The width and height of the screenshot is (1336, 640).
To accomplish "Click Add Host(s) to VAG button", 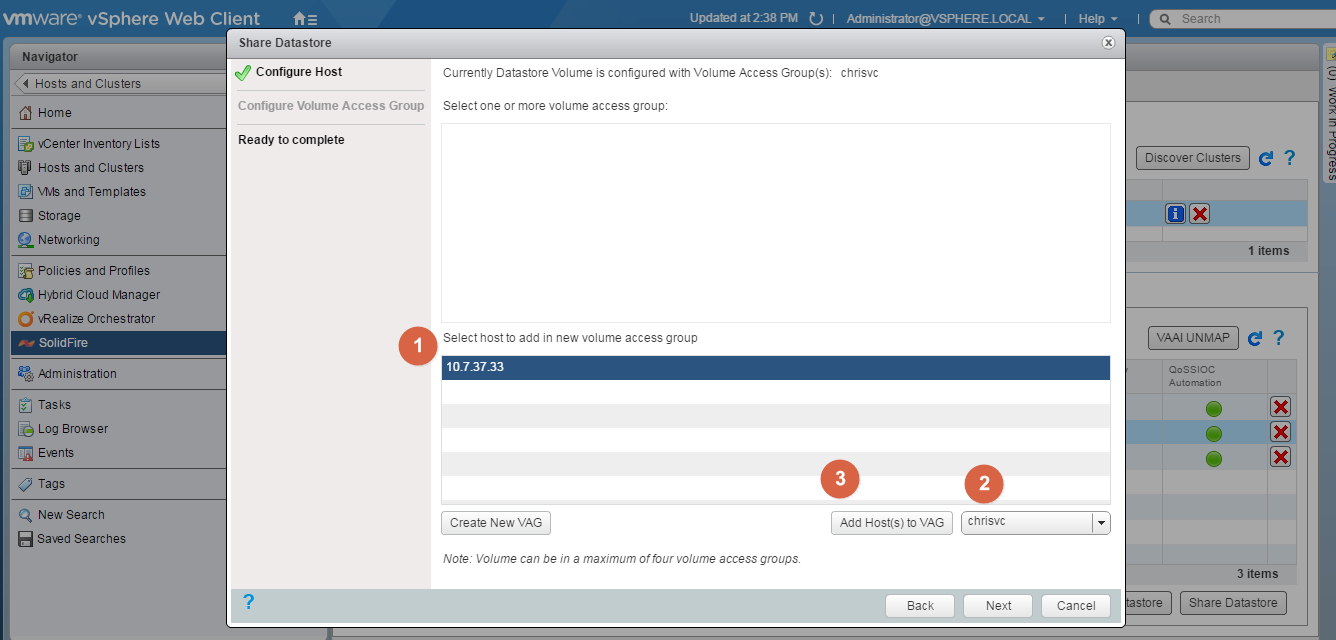I will pyautogui.click(x=892, y=523).
